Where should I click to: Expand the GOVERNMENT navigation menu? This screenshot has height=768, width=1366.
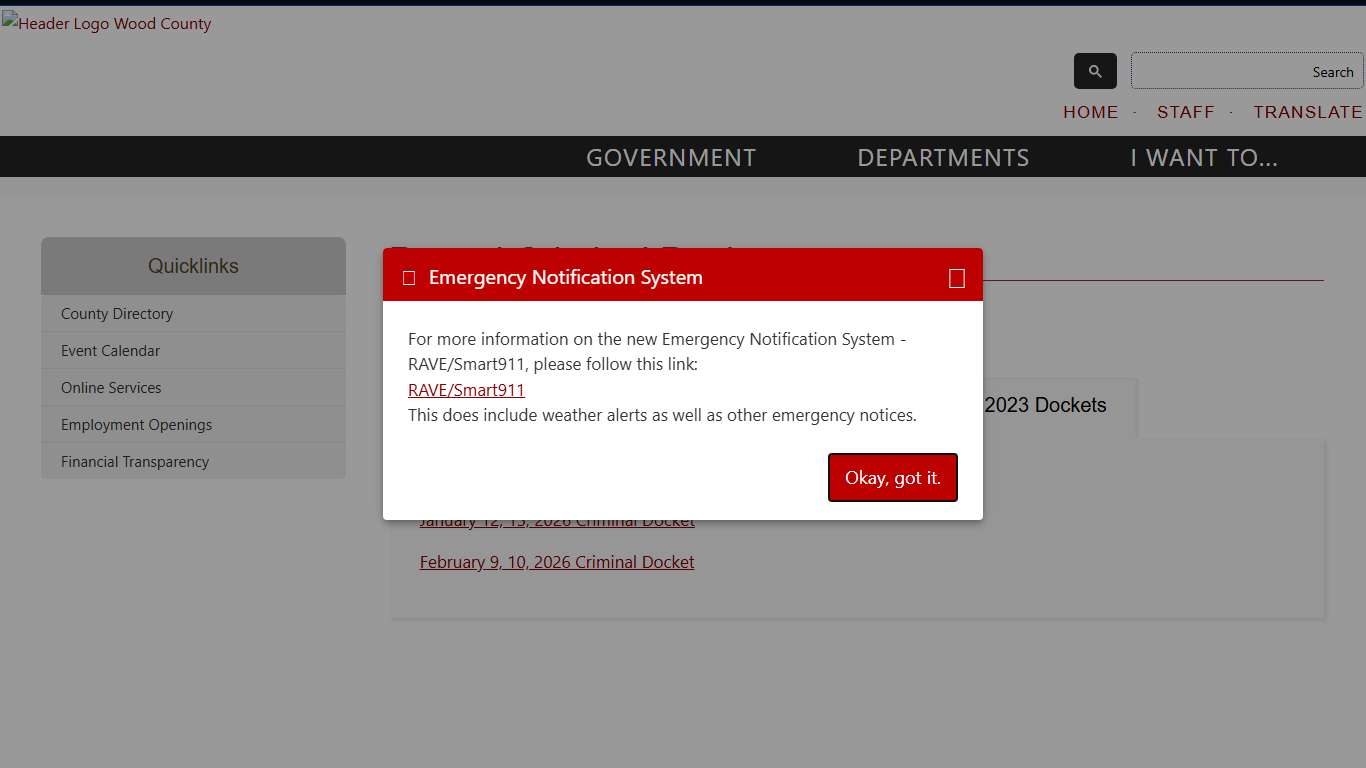670,158
